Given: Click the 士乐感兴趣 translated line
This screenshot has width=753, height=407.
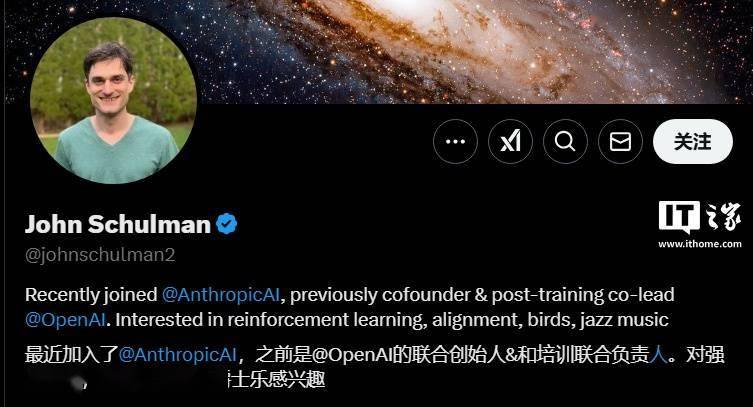Looking at the screenshot, I should (x=278, y=380).
